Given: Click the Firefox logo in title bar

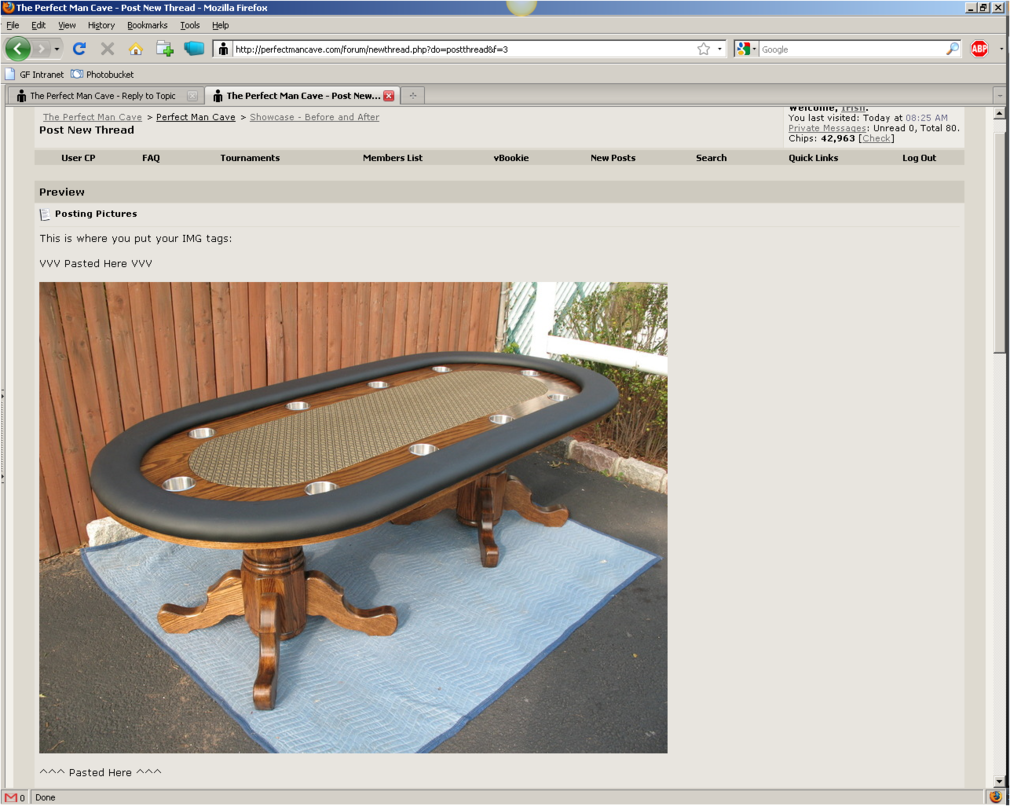Looking at the screenshot, I should coord(8,7).
